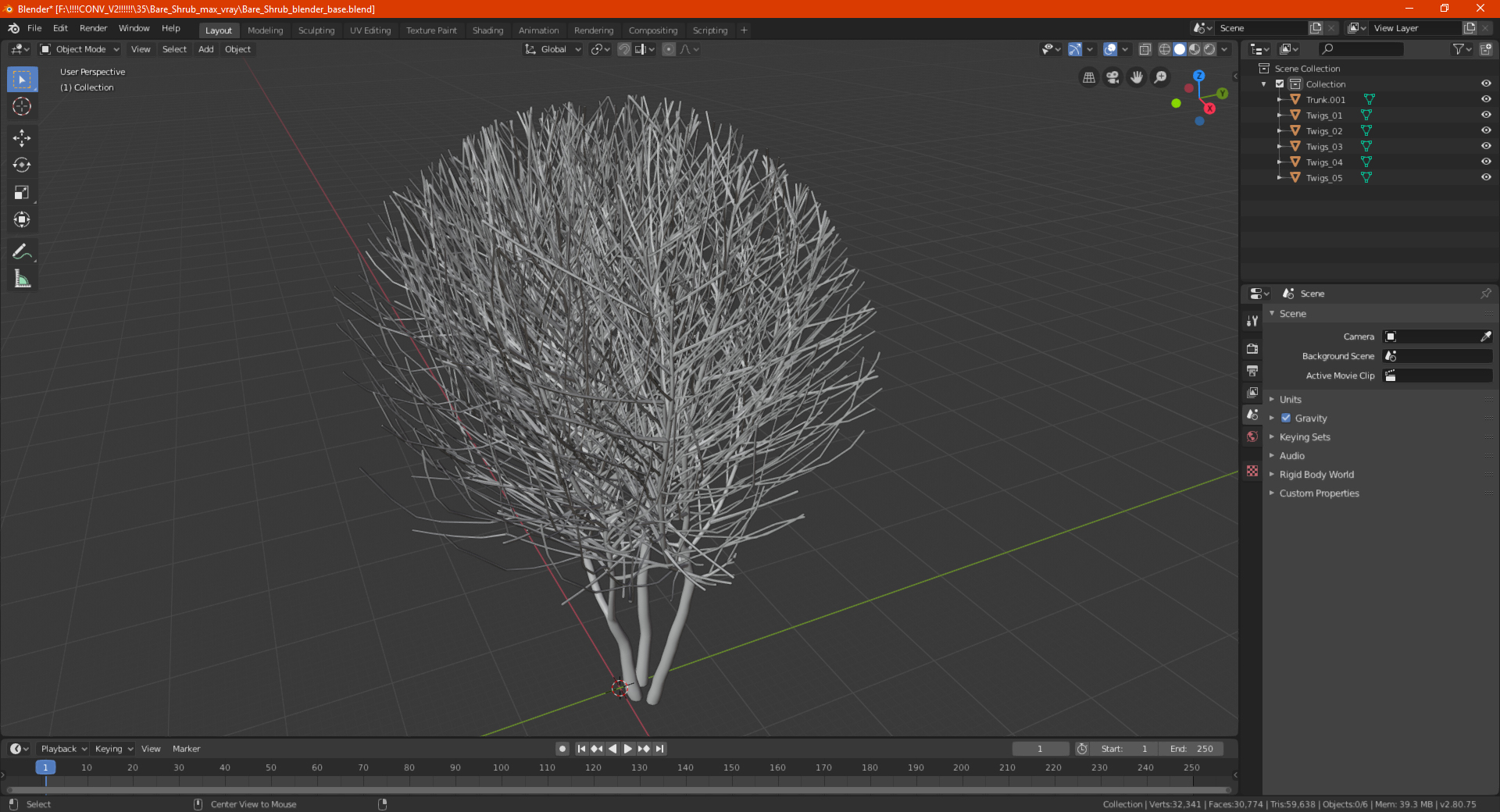This screenshot has height=812, width=1500.
Task: Expand the Custom Properties panel
Action: click(1319, 493)
